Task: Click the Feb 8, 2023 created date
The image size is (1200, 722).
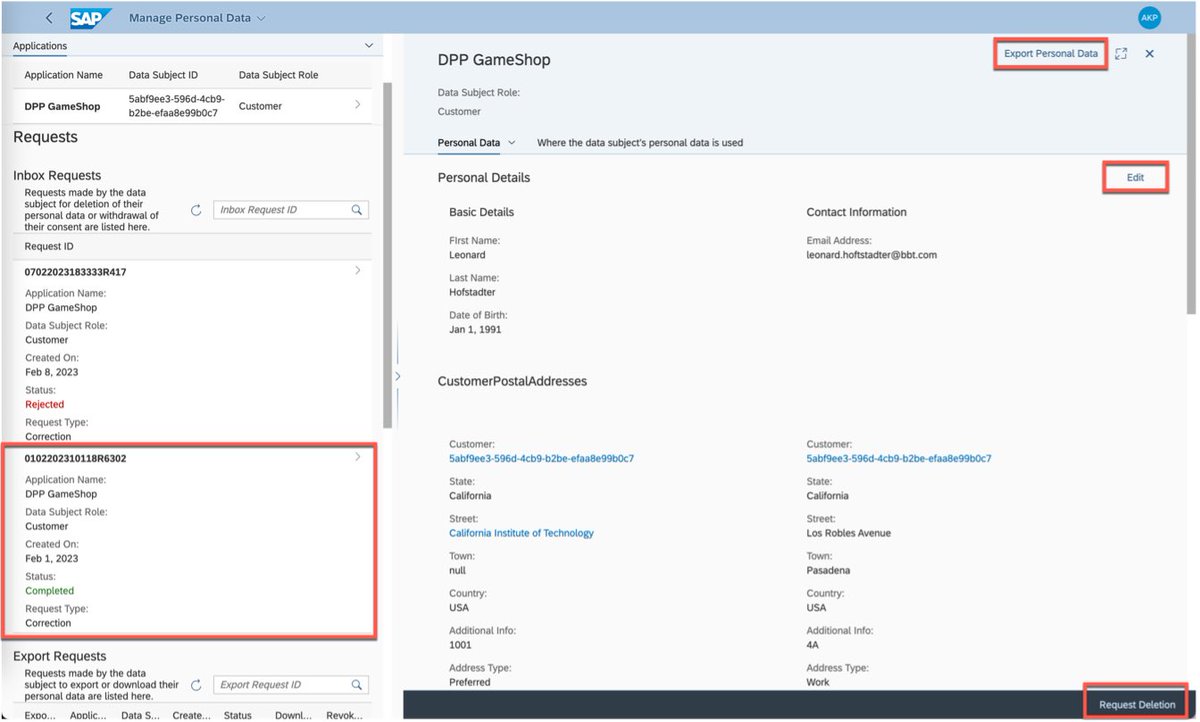Action: (51, 372)
